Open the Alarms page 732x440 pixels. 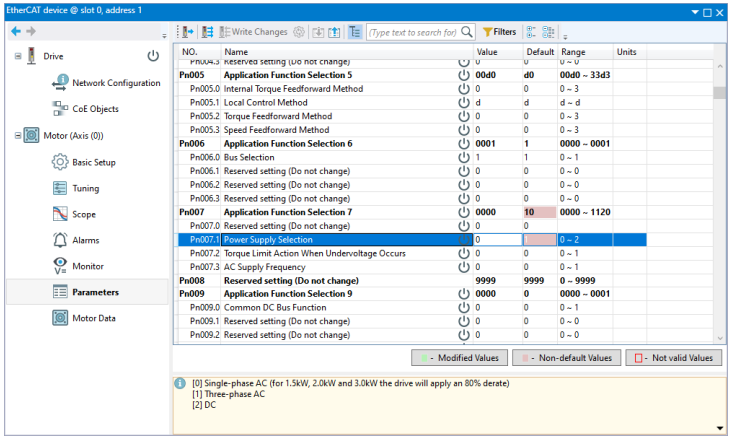click(x=85, y=240)
